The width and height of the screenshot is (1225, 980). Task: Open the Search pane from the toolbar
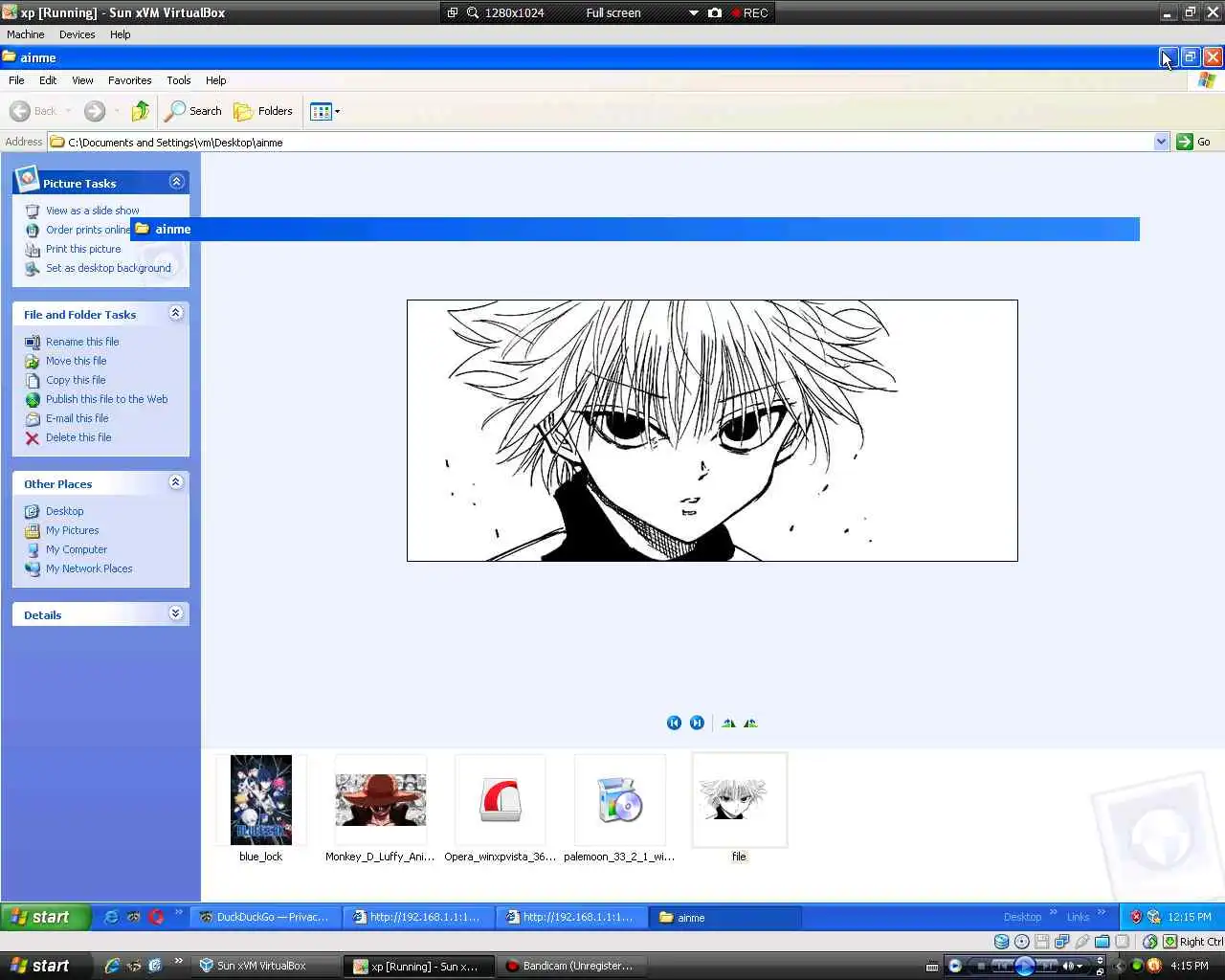193,111
